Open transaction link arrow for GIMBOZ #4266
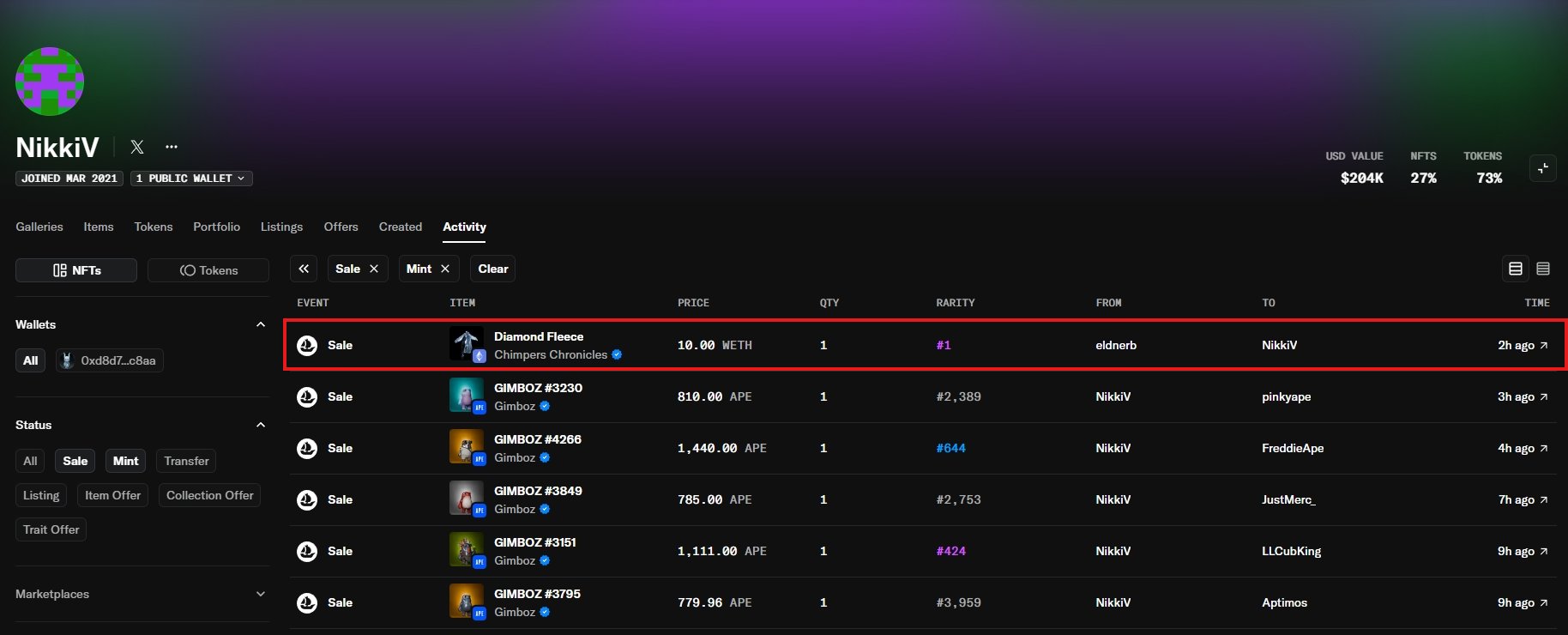1568x635 pixels. coord(1544,448)
